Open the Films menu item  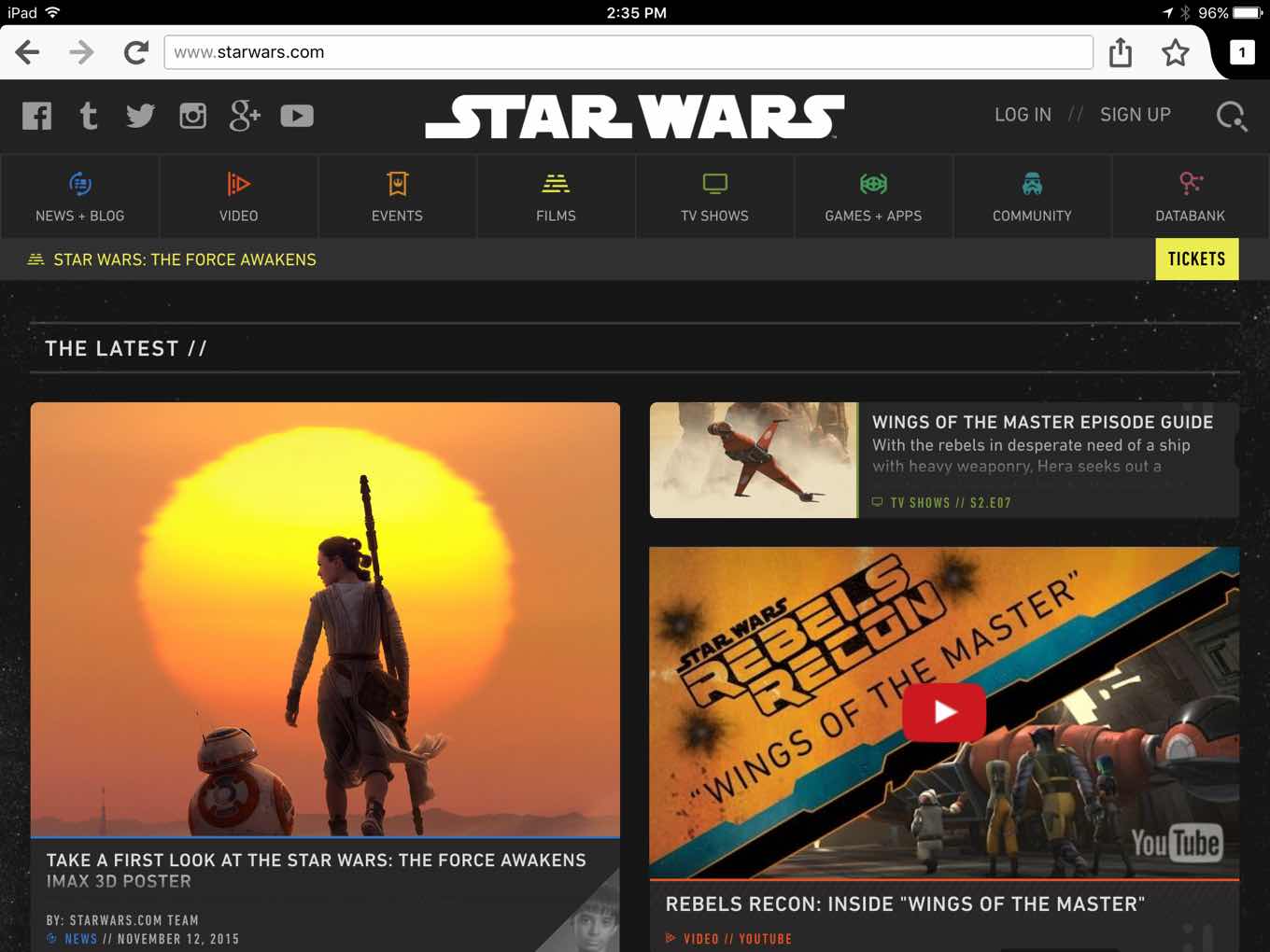pos(557,197)
